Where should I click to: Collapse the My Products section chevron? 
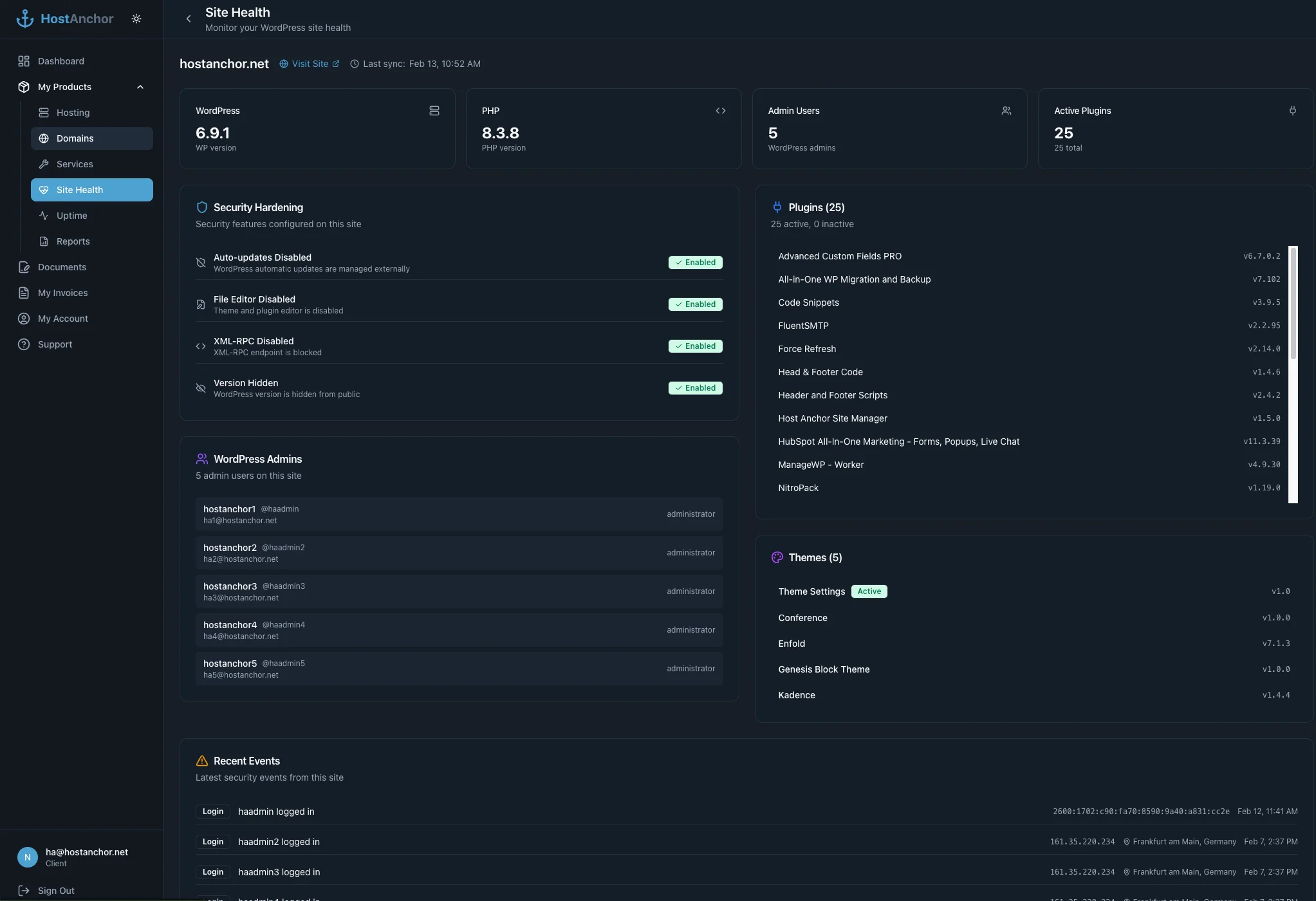(140, 87)
